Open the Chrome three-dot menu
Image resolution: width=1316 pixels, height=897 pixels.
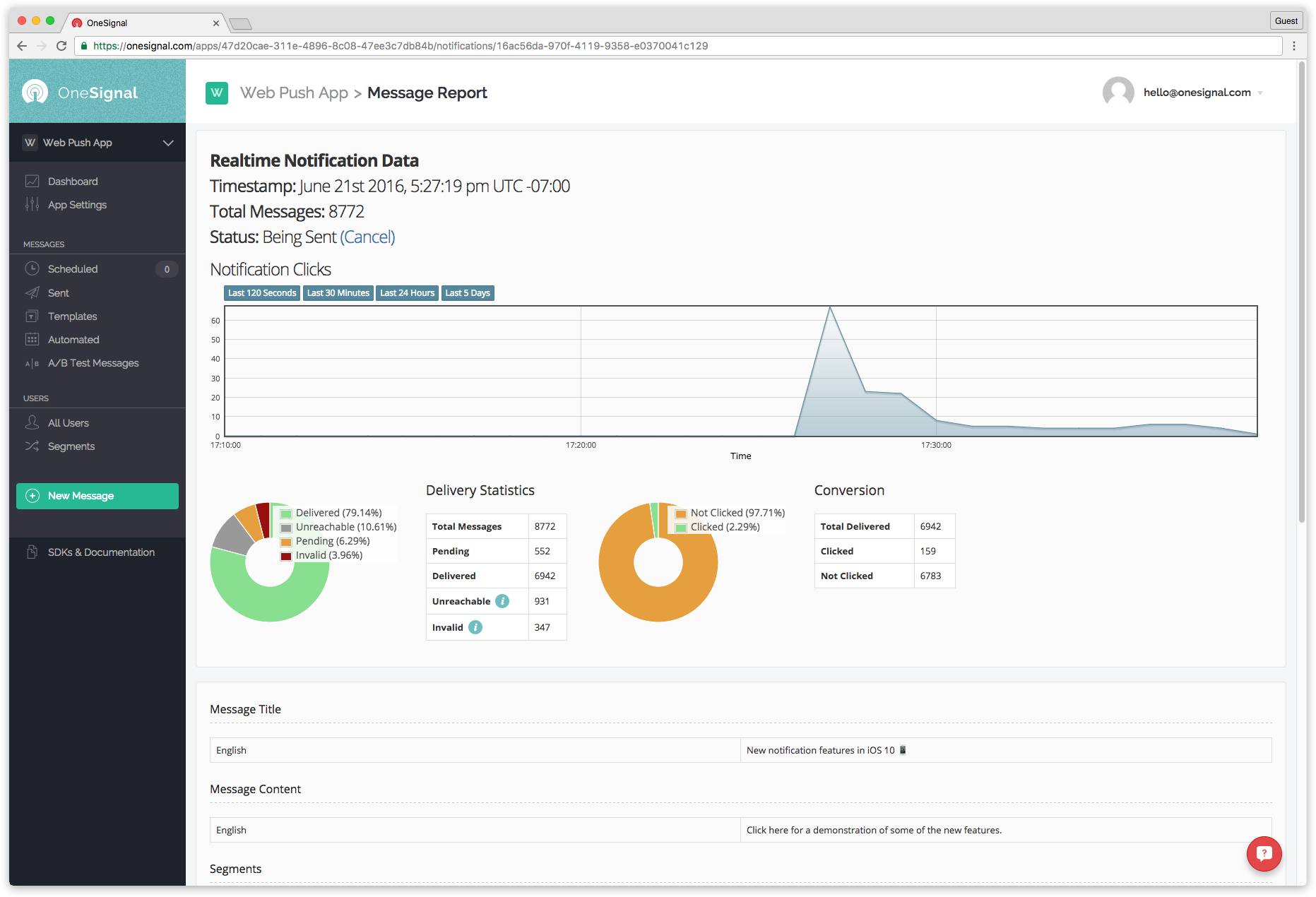click(1294, 46)
